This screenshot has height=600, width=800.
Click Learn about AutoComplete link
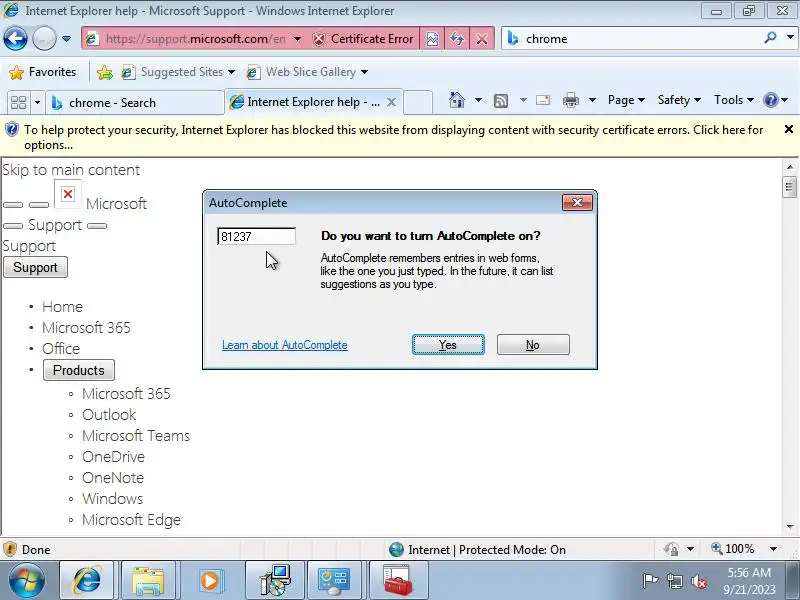point(285,345)
